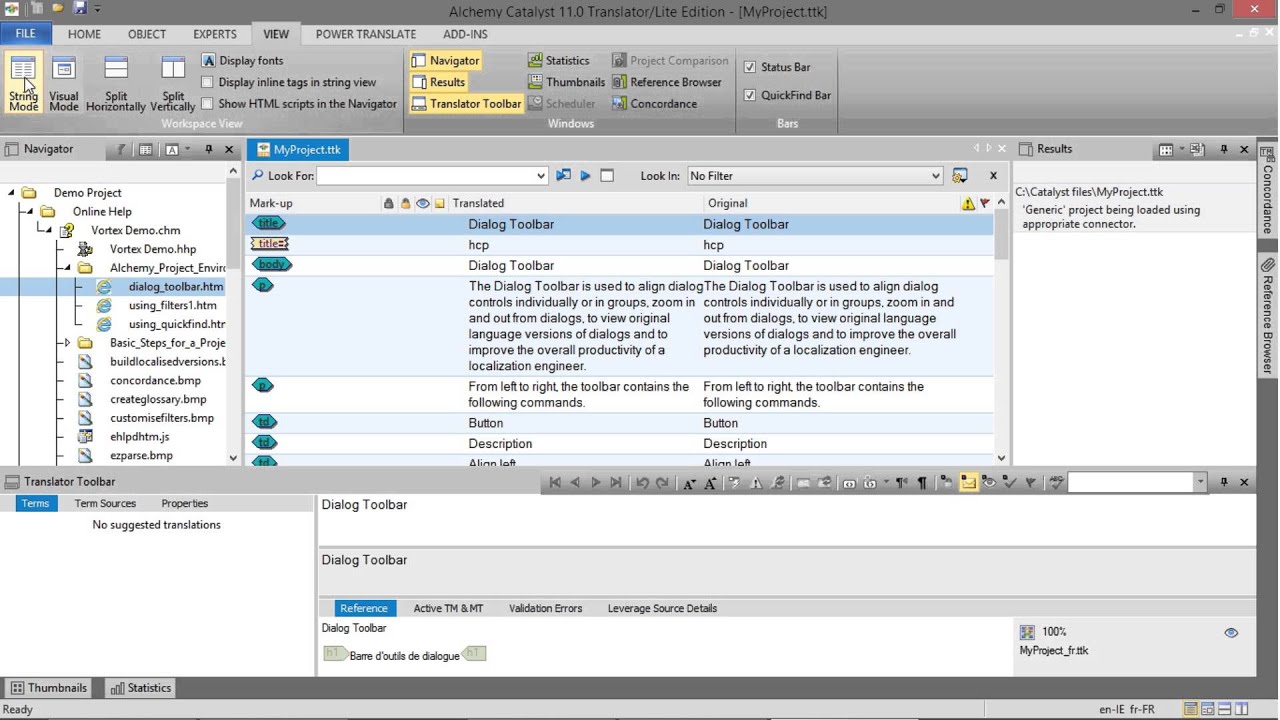The width and height of the screenshot is (1280, 720).
Task: Open the POWER TRANSLATE ribbon tab
Action: pos(366,34)
